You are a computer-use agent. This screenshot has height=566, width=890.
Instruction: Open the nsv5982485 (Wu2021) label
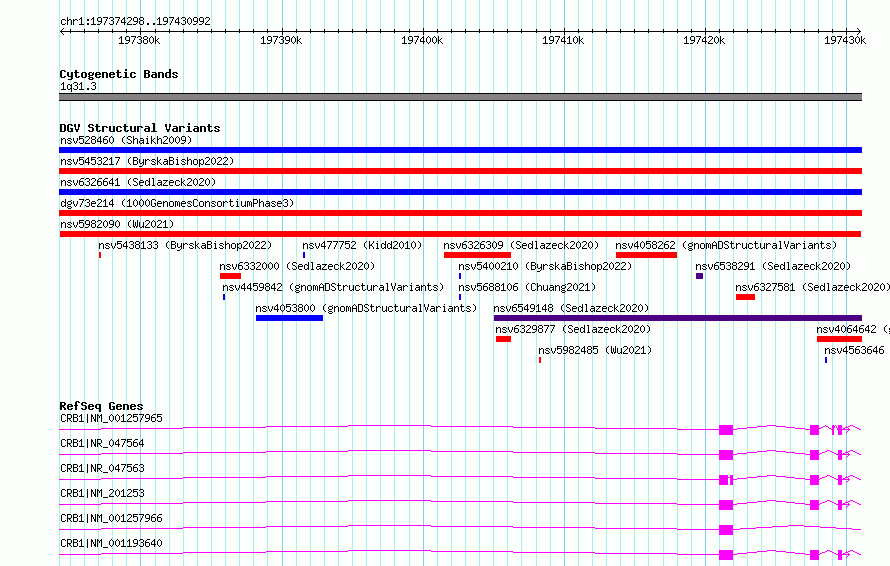(x=595, y=350)
